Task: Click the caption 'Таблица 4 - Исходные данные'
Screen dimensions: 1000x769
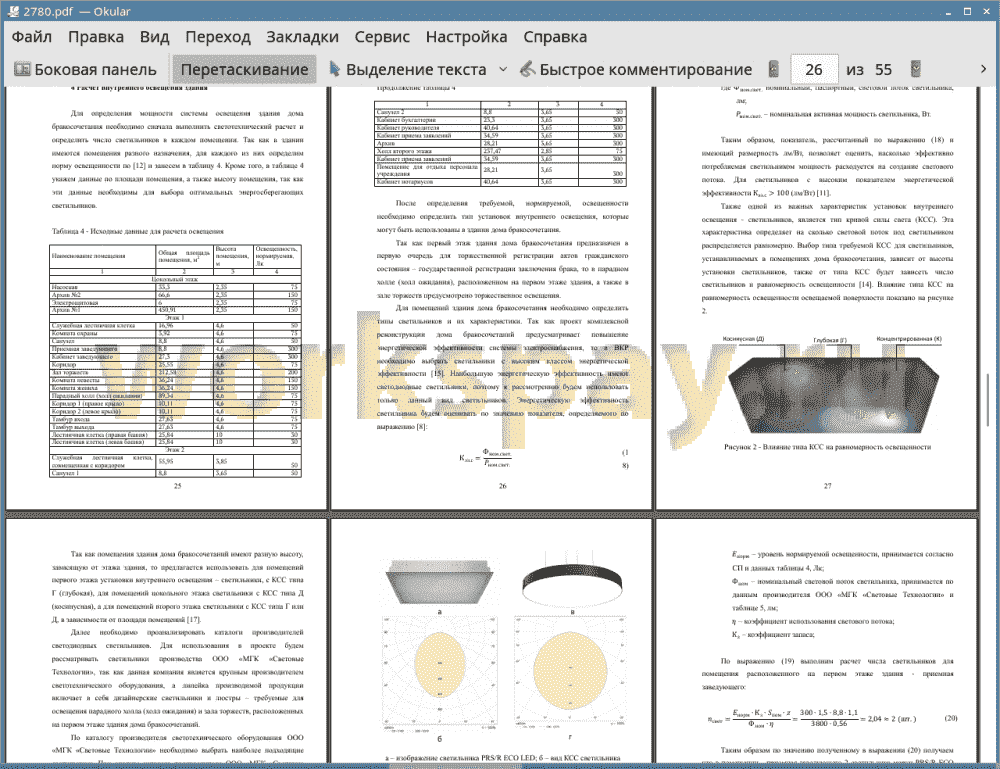Action: point(137,231)
